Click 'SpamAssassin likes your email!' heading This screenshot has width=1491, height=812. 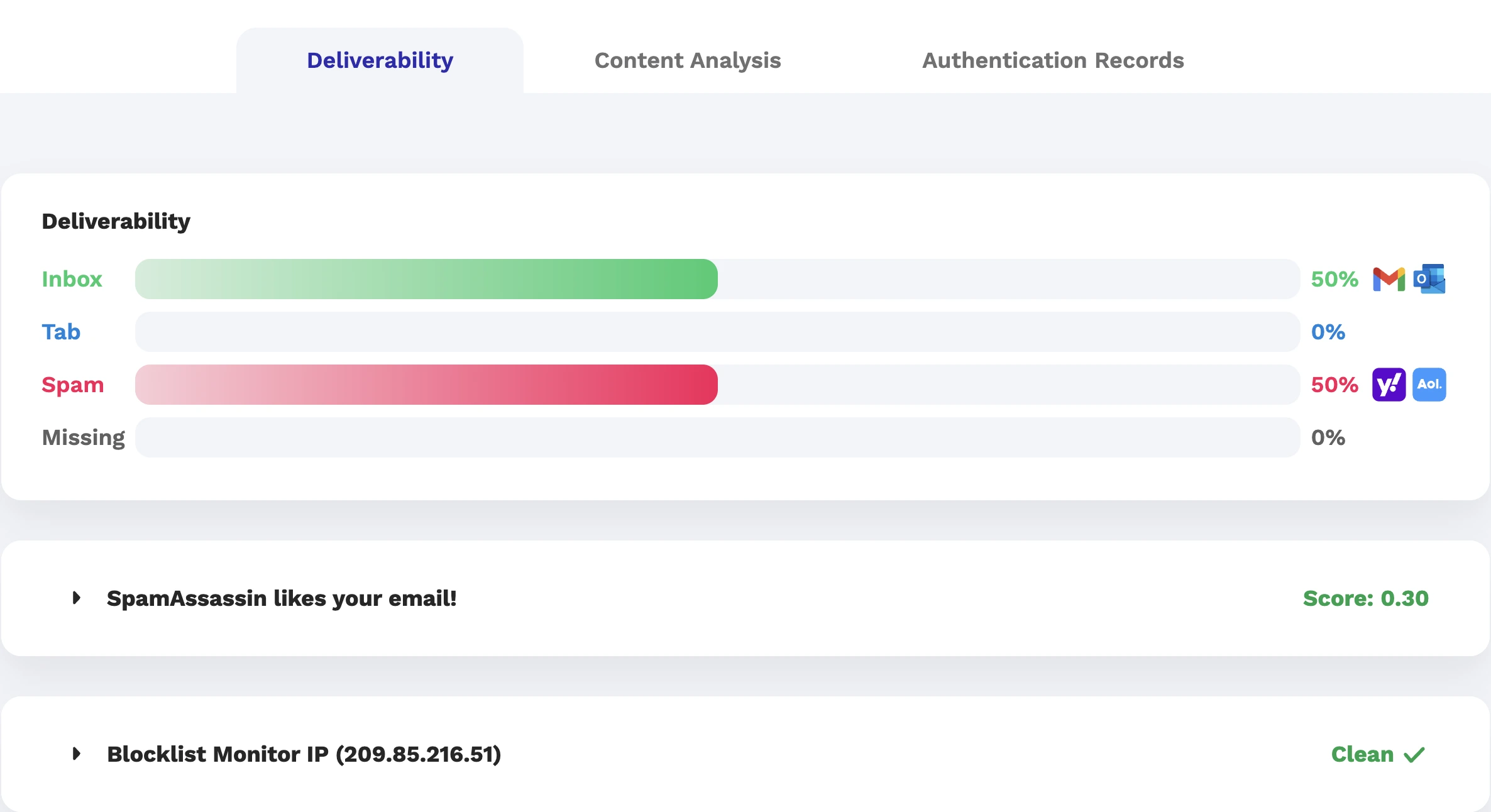[282, 598]
